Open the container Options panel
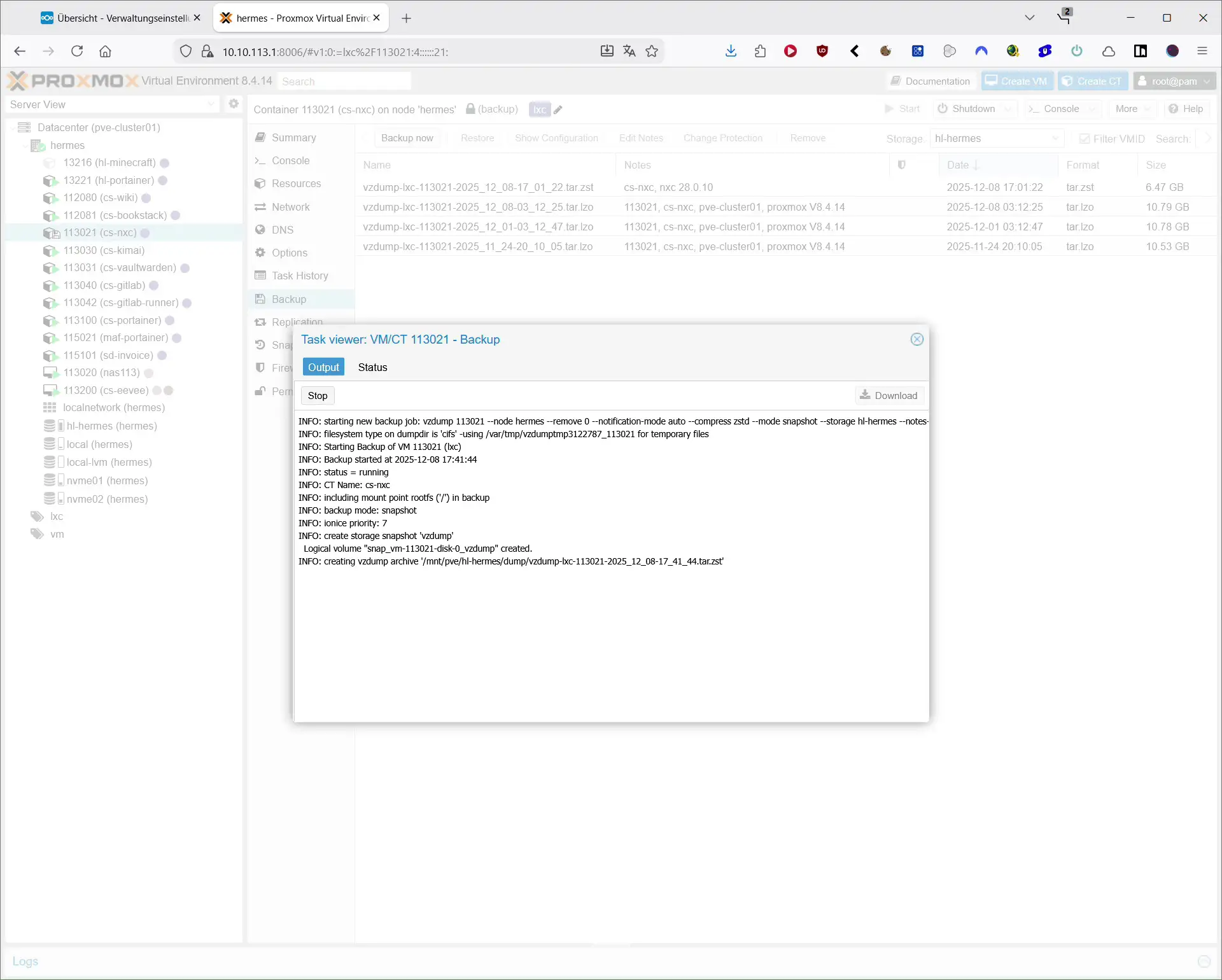 [290, 253]
